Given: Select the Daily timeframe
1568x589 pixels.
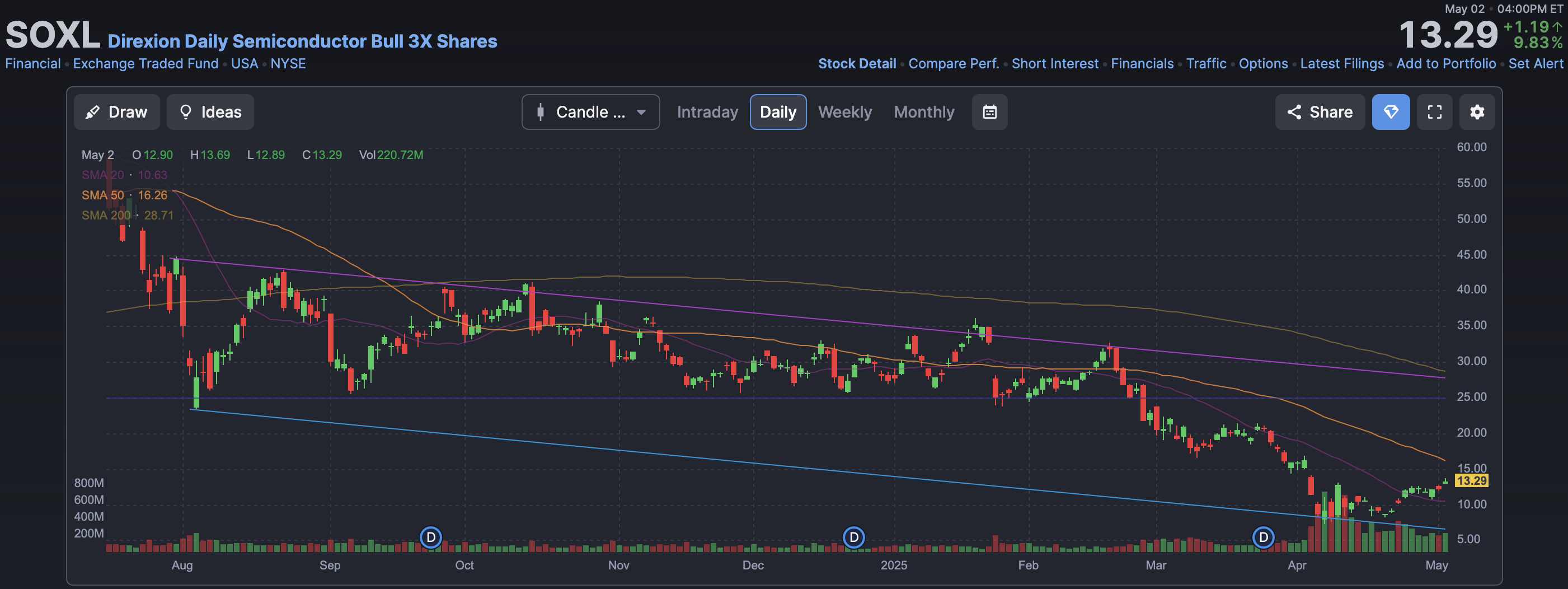Looking at the screenshot, I should click(x=778, y=112).
